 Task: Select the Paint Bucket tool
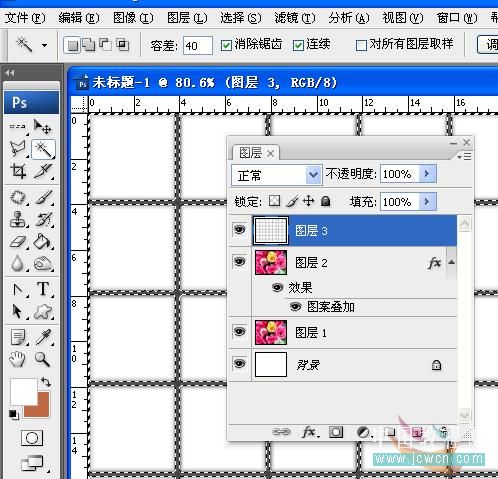point(43,242)
